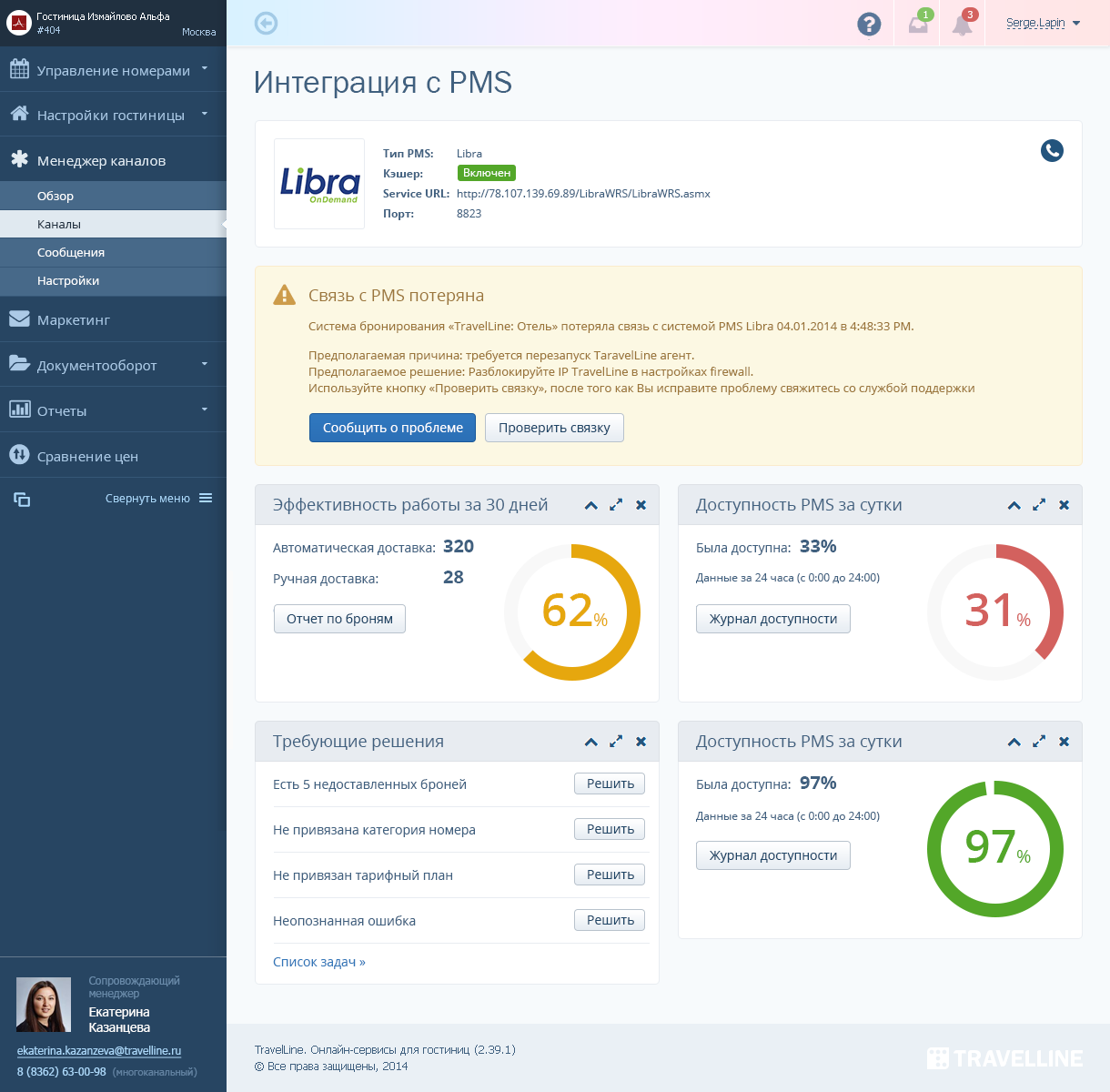Click the Сообщить о проблеме button

pyautogui.click(x=392, y=428)
